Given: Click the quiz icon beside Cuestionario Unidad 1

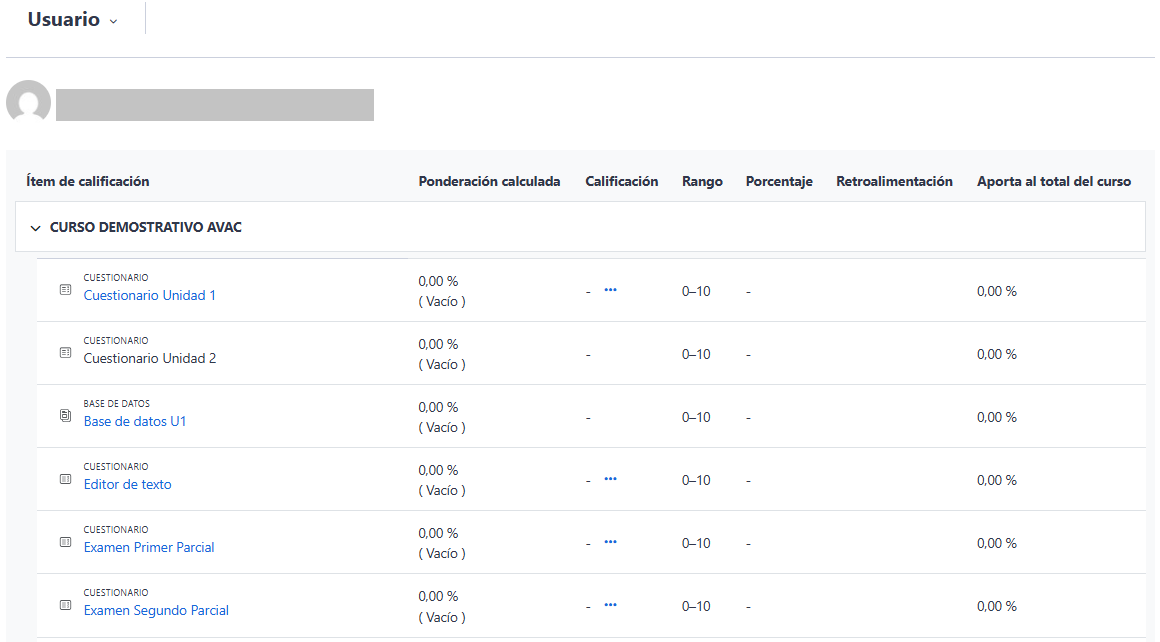Looking at the screenshot, I should (x=66, y=290).
